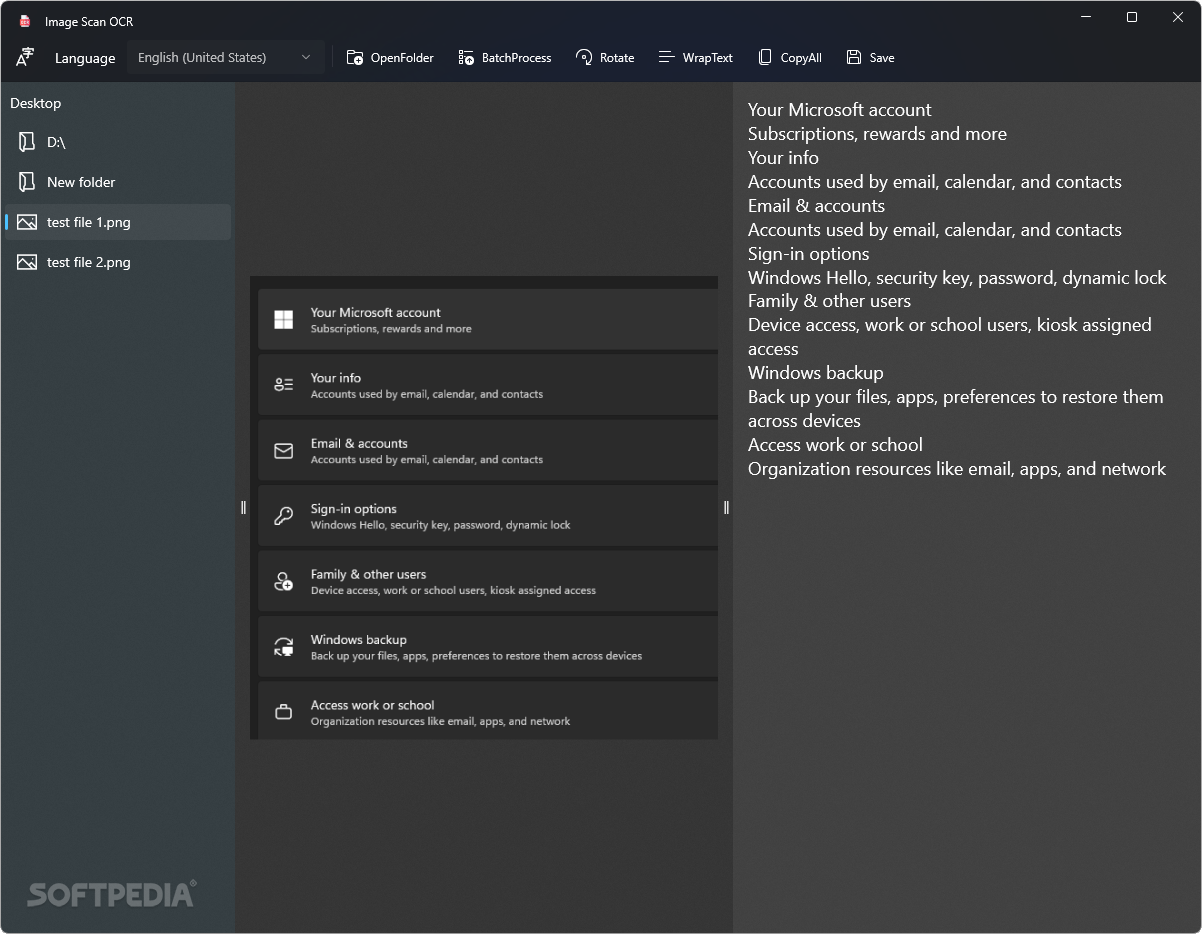
Task: Click the folder icon beside New folder
Action: pyautogui.click(x=27, y=182)
